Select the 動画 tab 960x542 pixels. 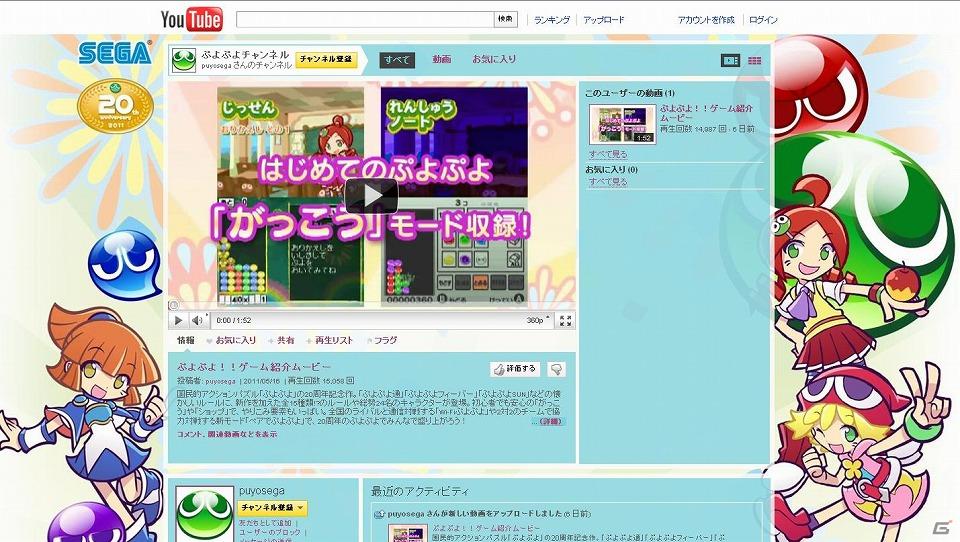click(x=441, y=59)
